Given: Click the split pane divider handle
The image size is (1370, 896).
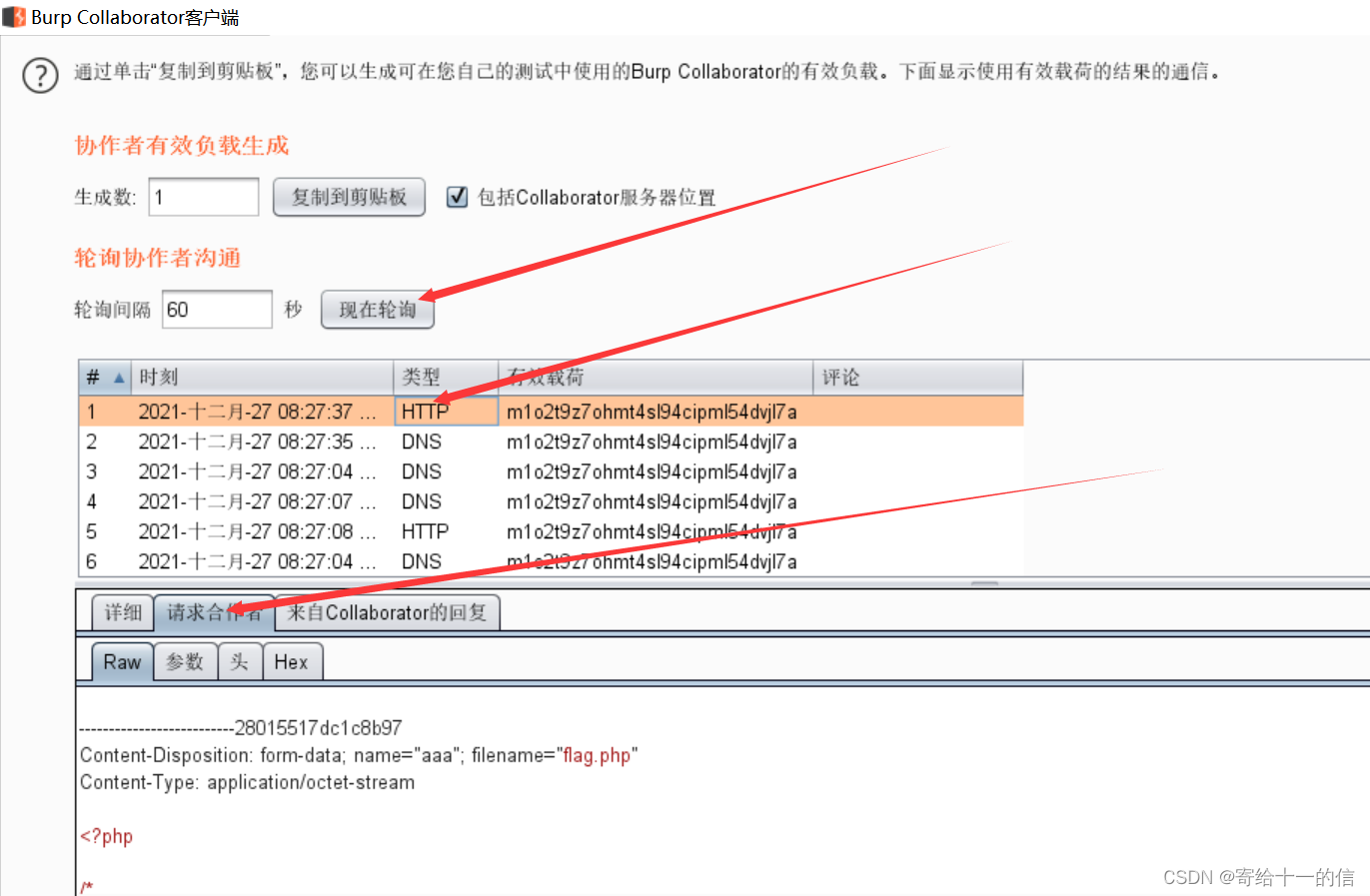Looking at the screenshot, I should click(x=984, y=582).
